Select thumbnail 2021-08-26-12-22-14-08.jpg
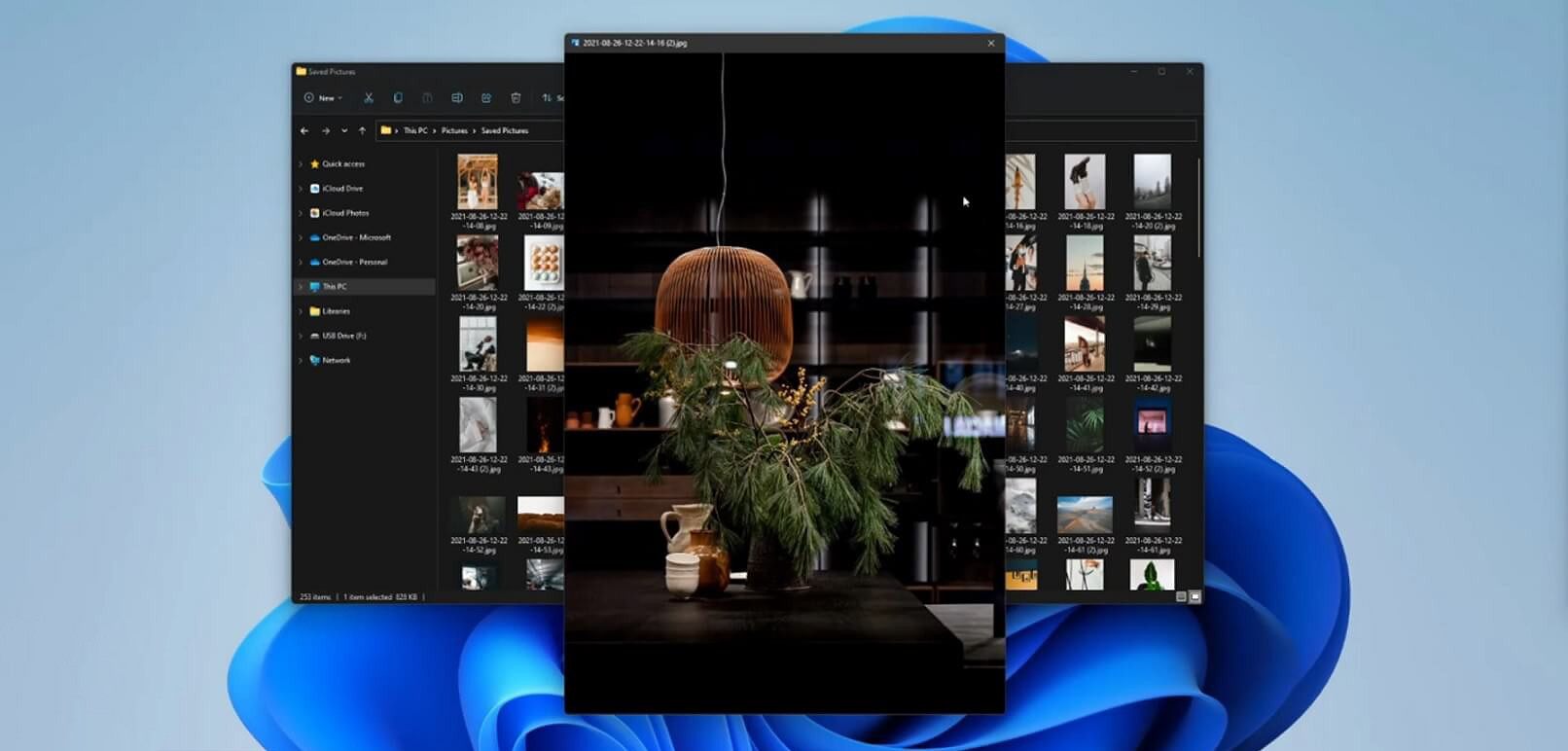 click(478, 182)
